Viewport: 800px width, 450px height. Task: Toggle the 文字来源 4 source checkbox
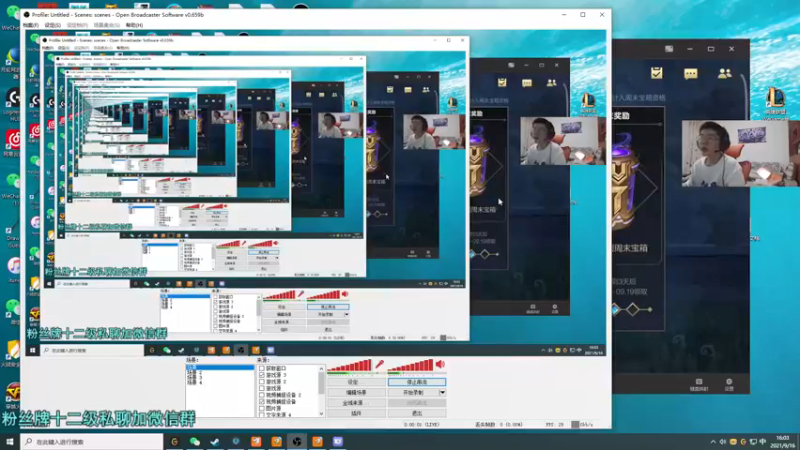(x=262, y=414)
